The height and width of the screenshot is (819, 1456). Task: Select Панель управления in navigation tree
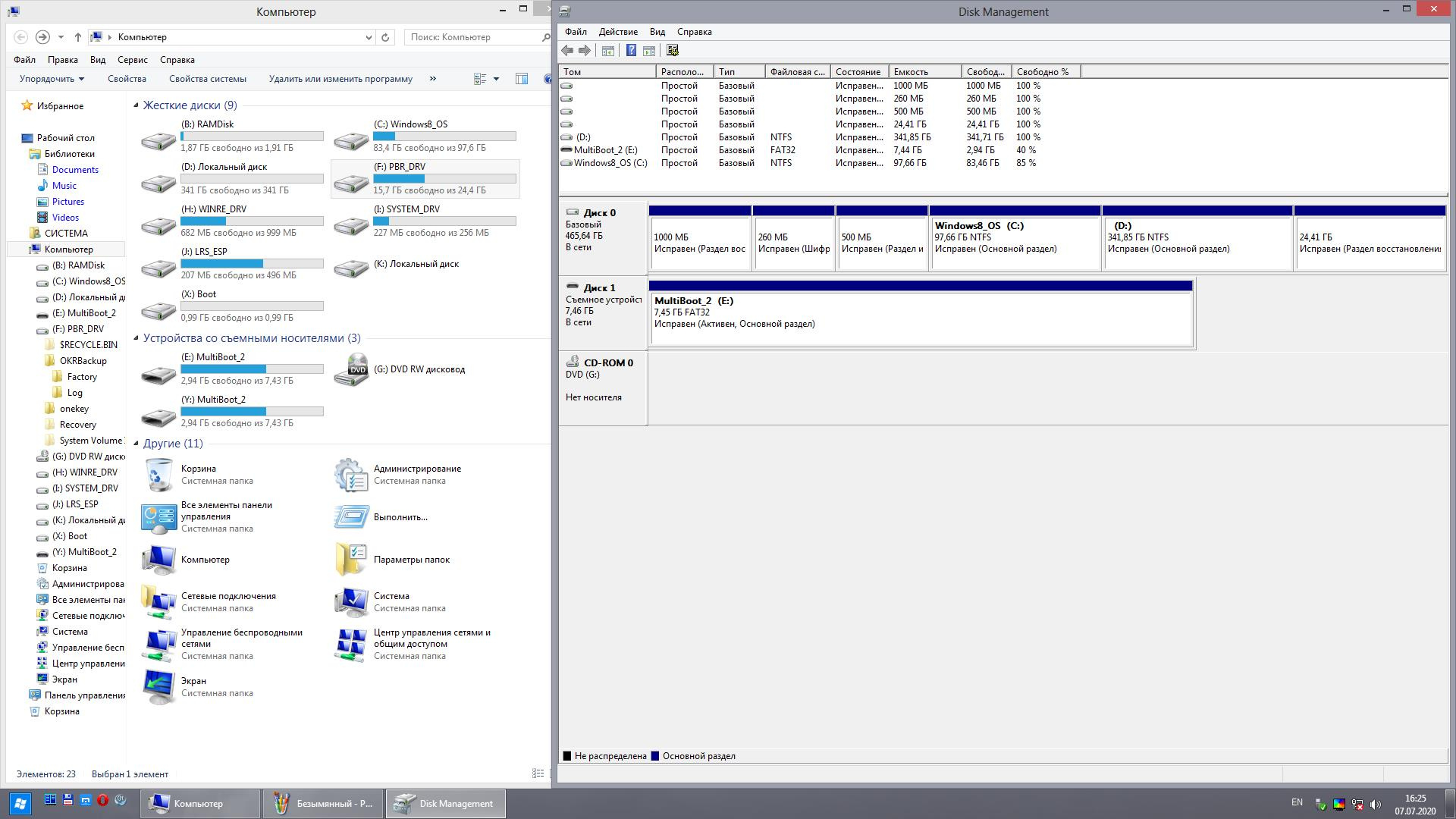coord(85,695)
